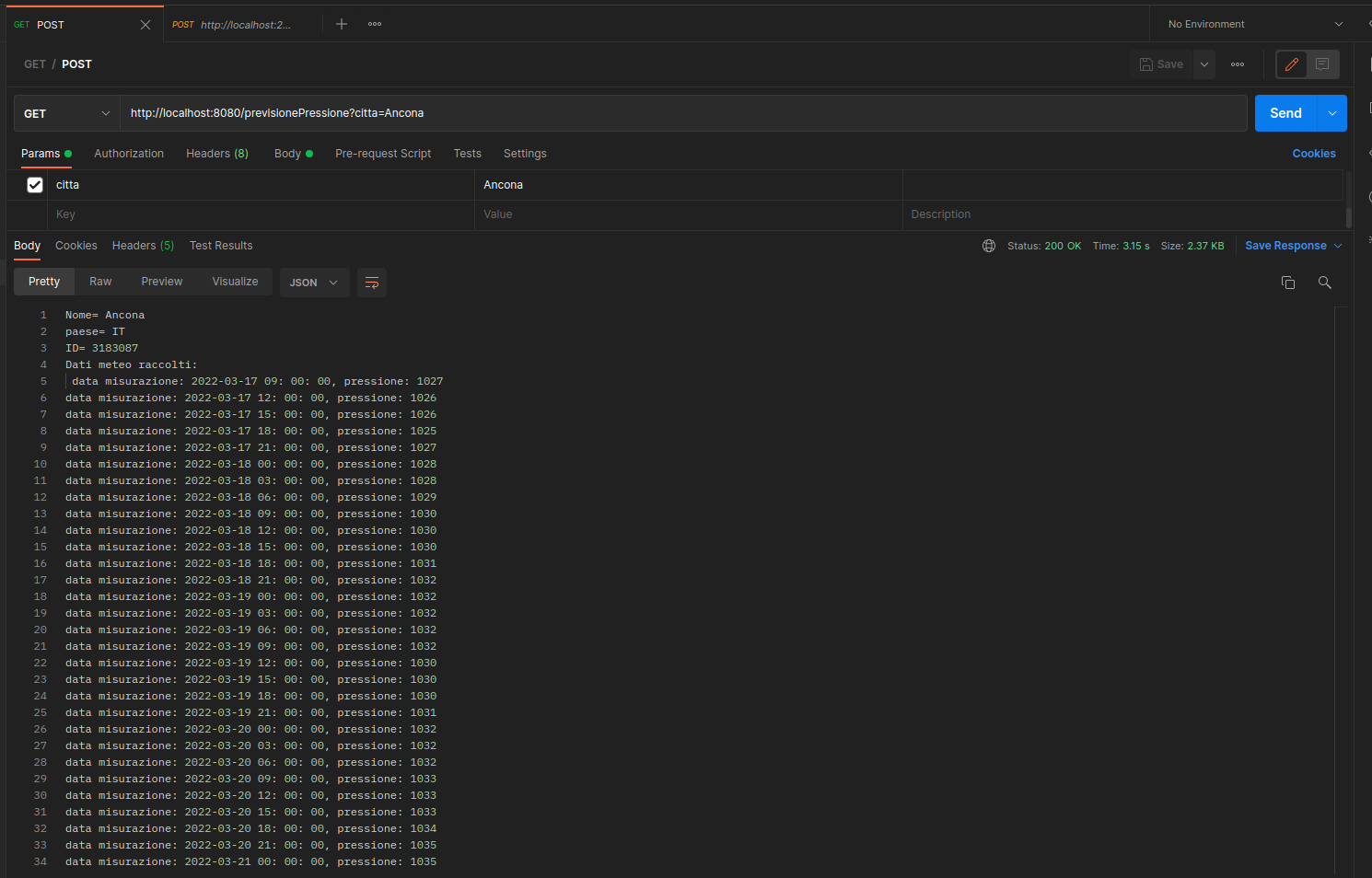1372x878 pixels.
Task: Open the request Settings tab
Action: point(525,154)
